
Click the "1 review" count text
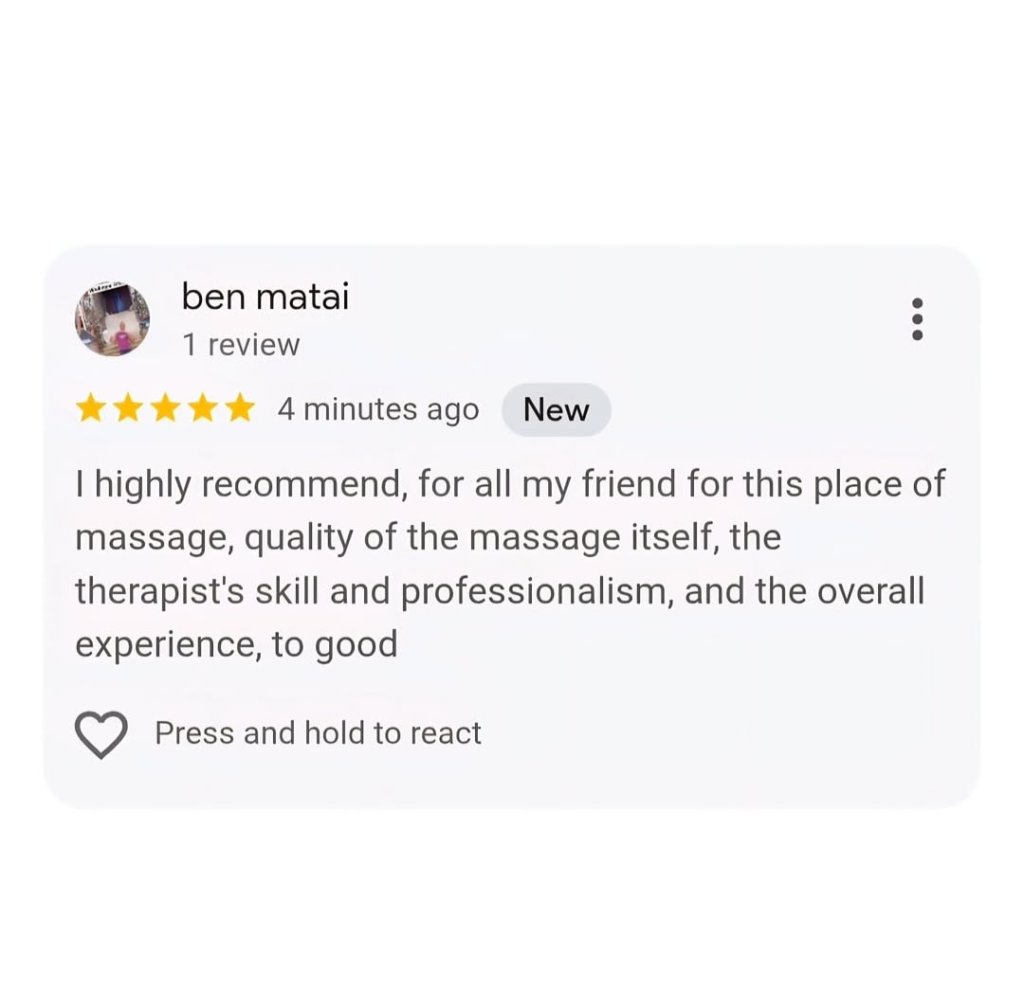(240, 345)
